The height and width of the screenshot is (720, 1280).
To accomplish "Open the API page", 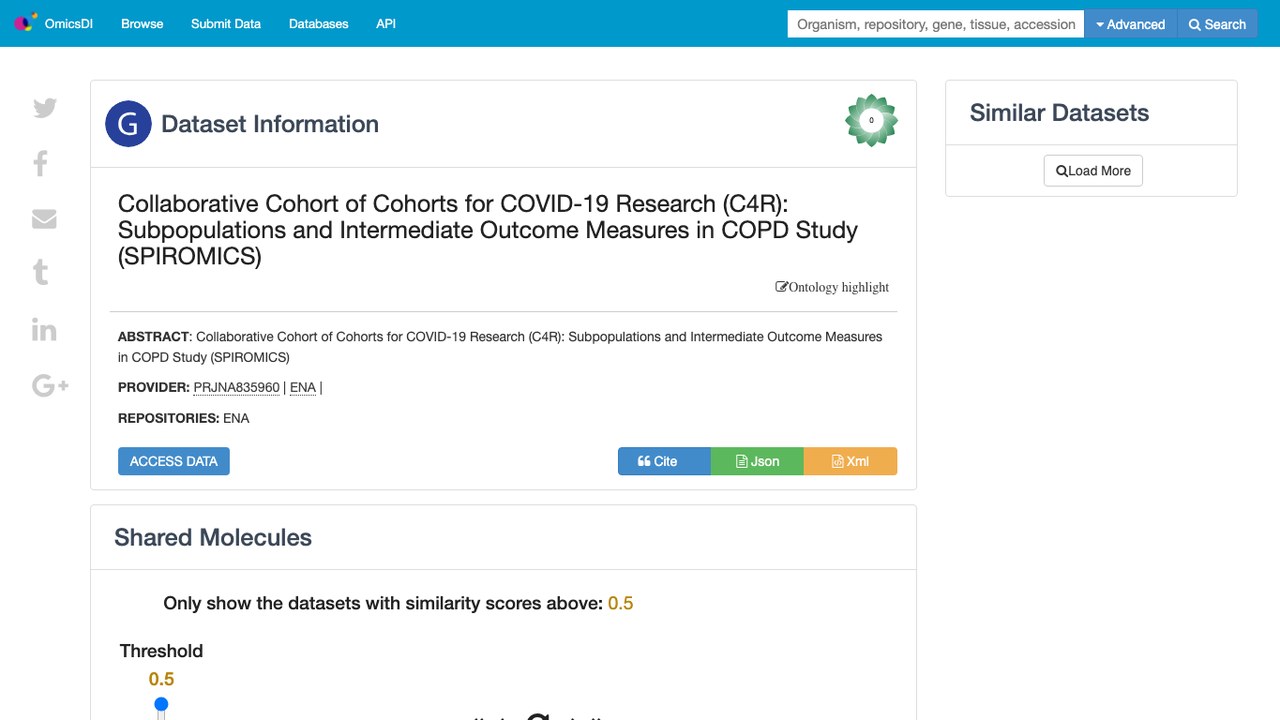I will click(386, 24).
